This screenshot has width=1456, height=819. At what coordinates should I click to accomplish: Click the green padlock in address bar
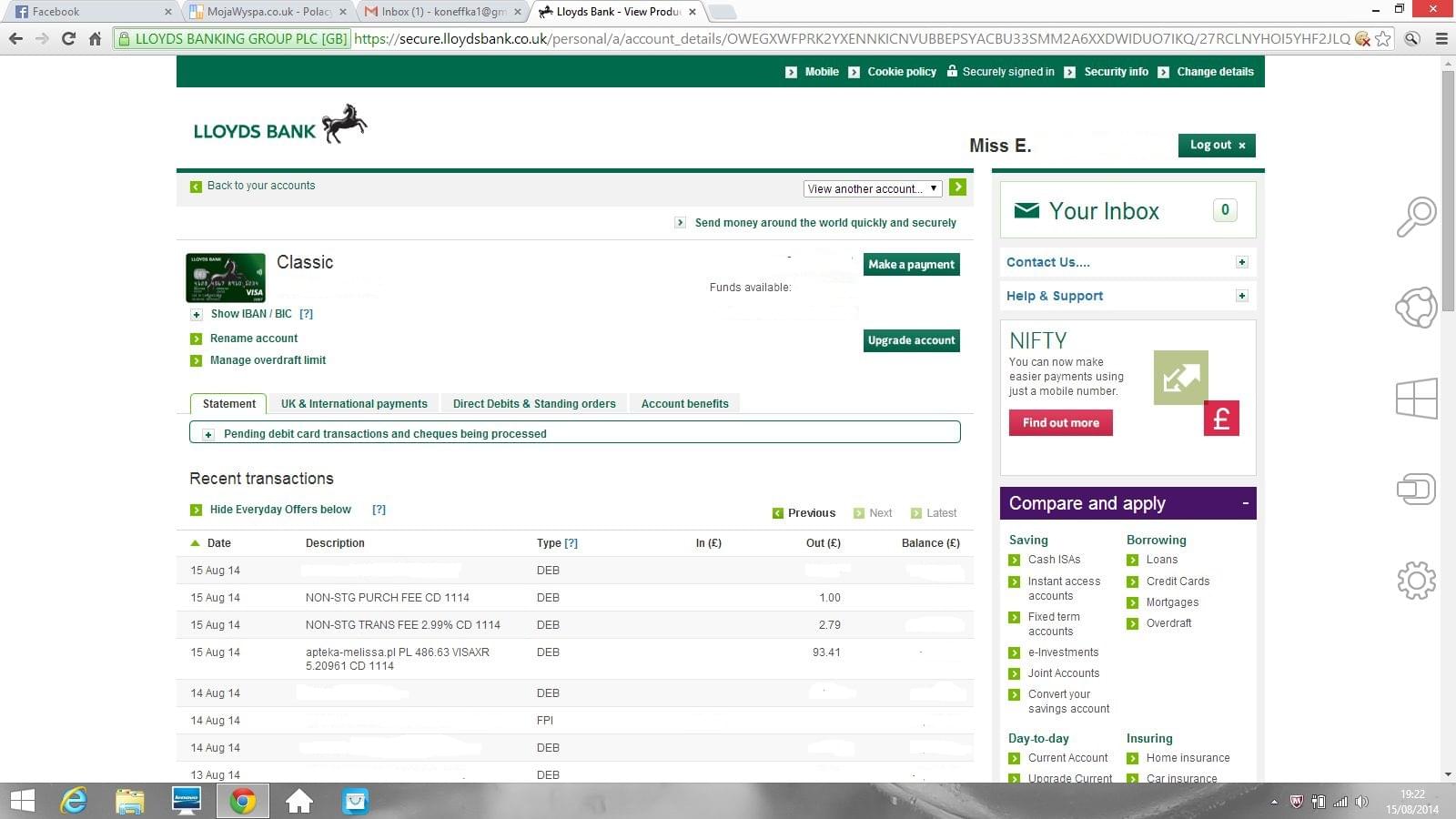point(124,38)
